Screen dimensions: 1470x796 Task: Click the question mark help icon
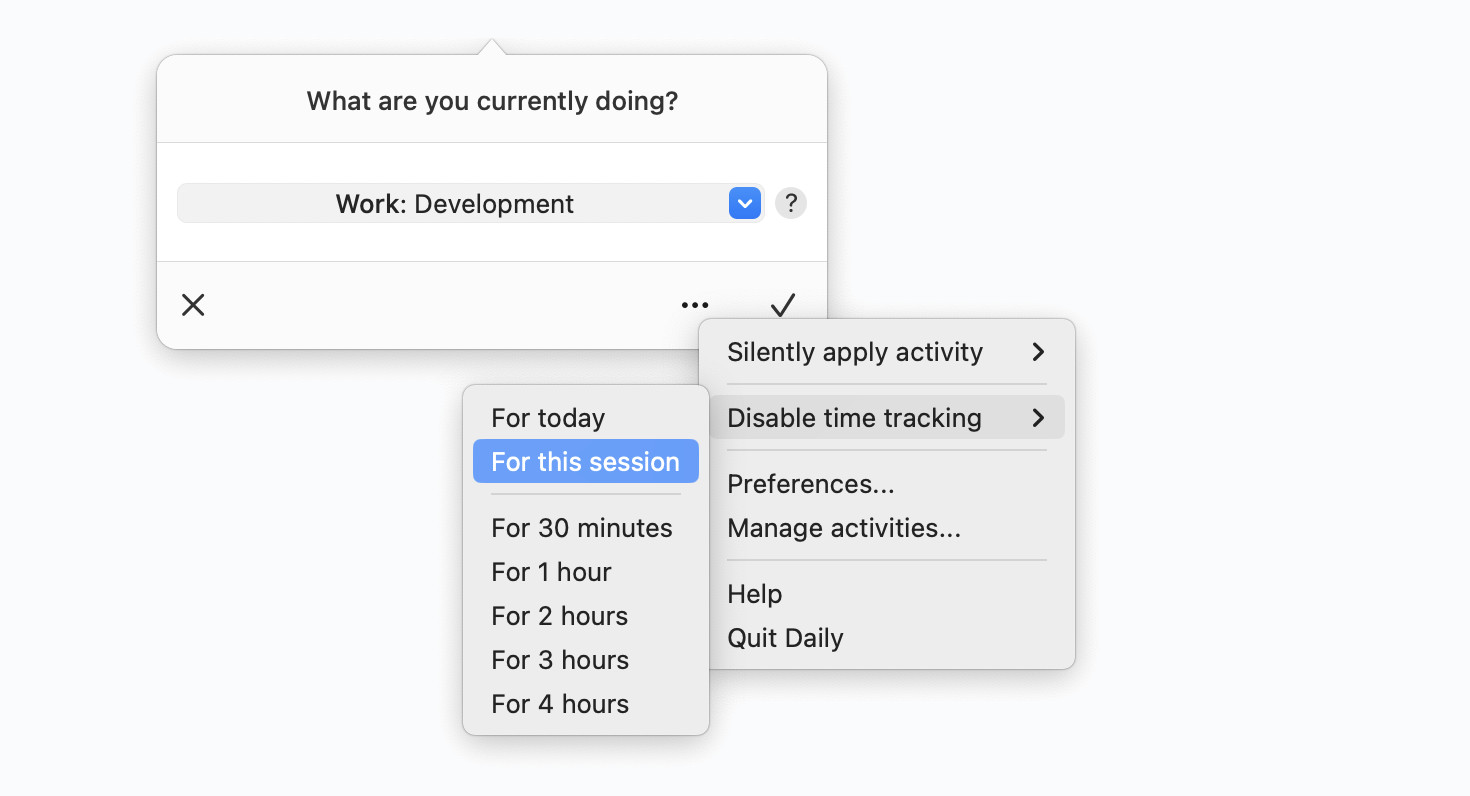[x=790, y=203]
